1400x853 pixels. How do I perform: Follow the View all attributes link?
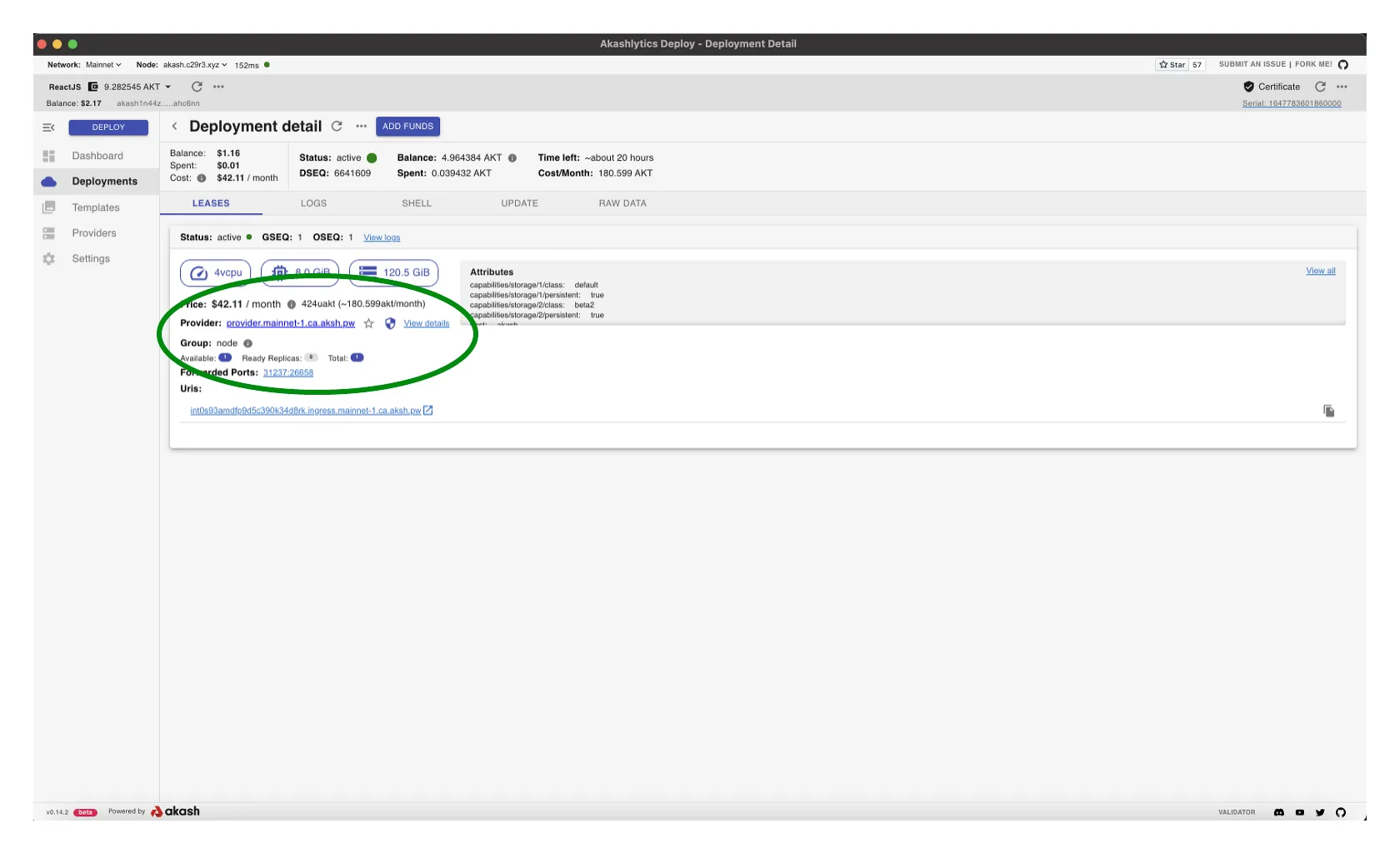1320,271
